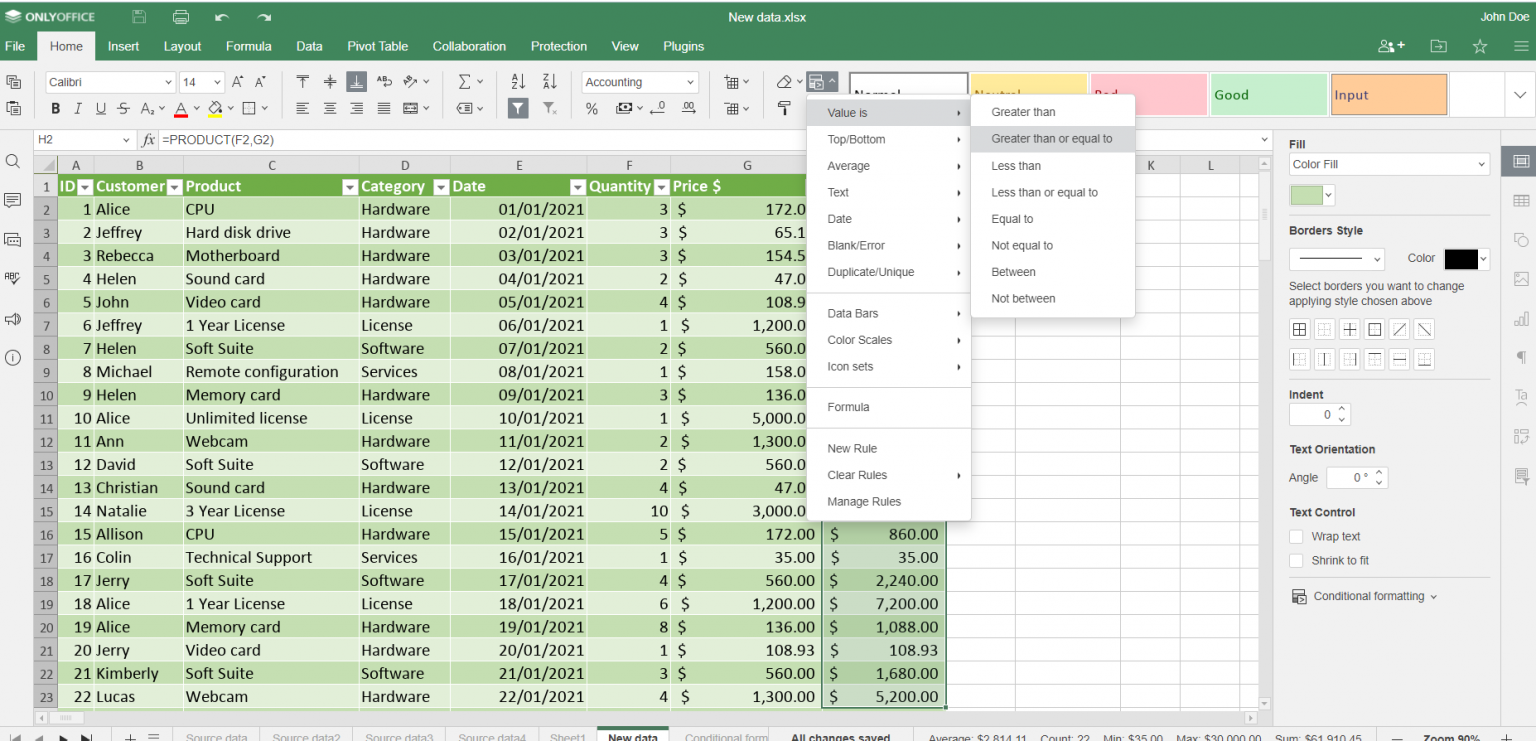Enable the Wrap text checkbox
Screen dimensions: 1536x741
[1295, 536]
